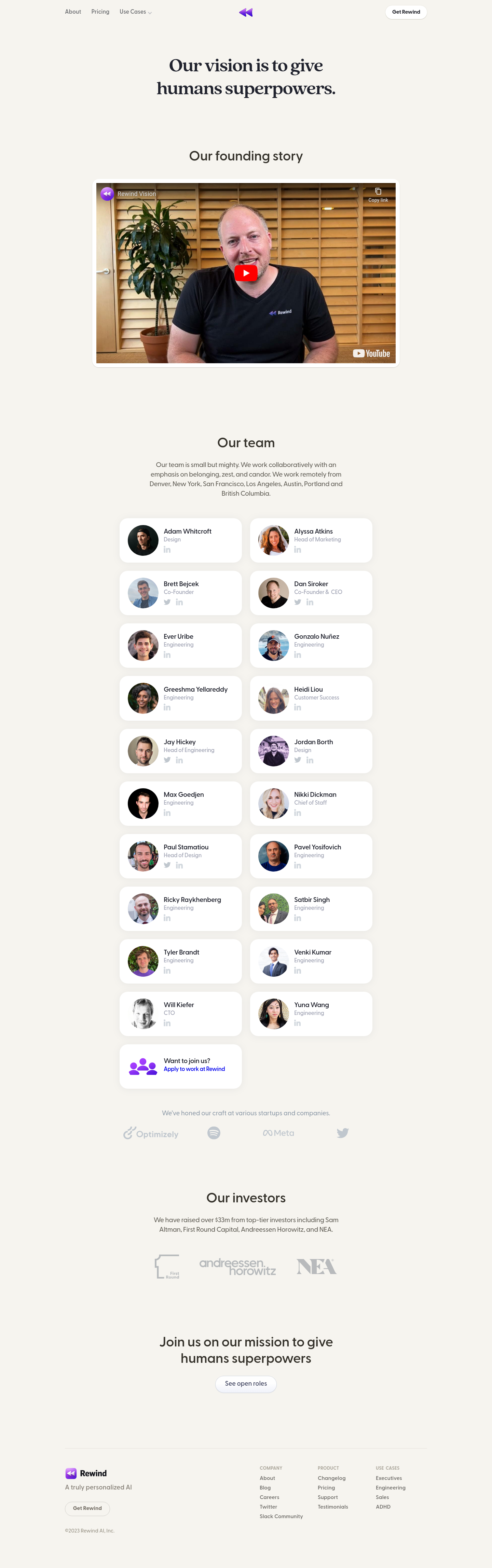Open the Pricing menu item
Image resolution: width=492 pixels, height=1568 pixels.
(100, 12)
